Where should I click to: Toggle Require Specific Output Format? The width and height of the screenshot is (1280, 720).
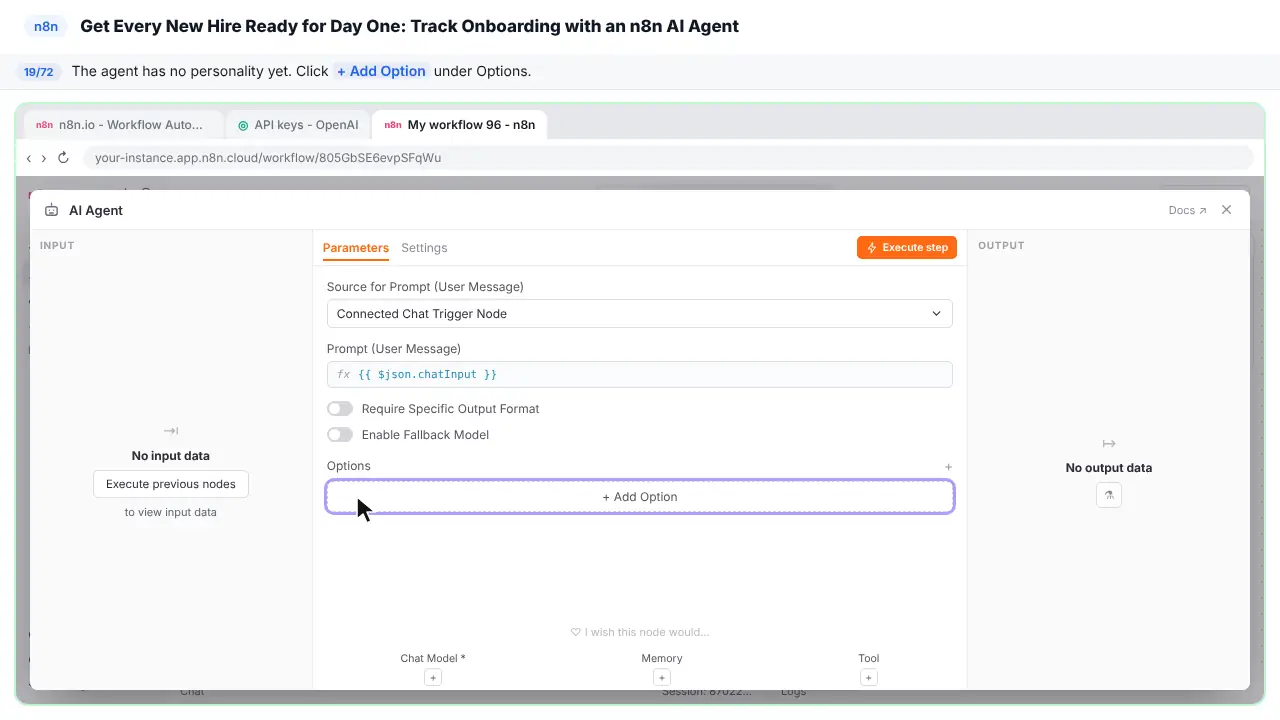[x=340, y=409]
